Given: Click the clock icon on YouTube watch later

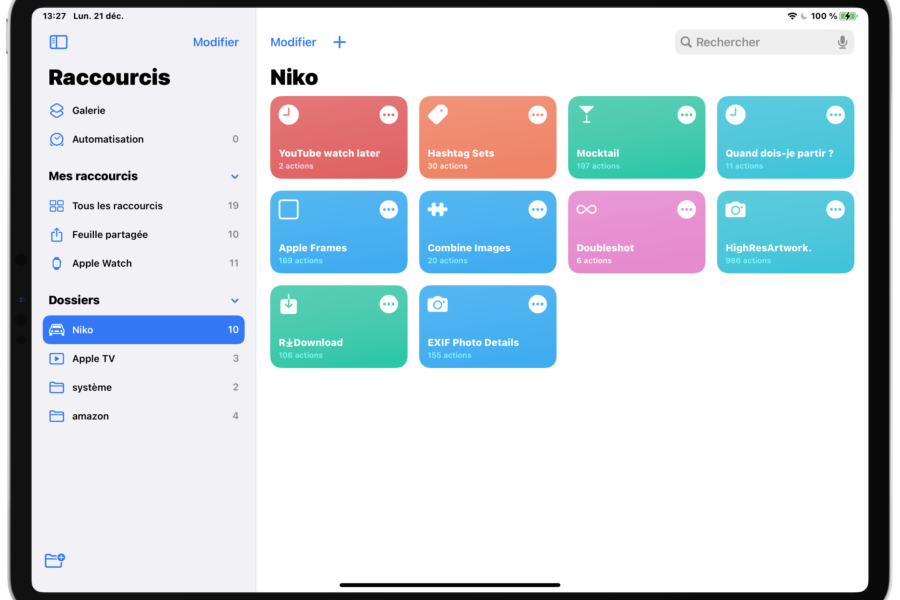Looking at the screenshot, I should tap(289, 114).
